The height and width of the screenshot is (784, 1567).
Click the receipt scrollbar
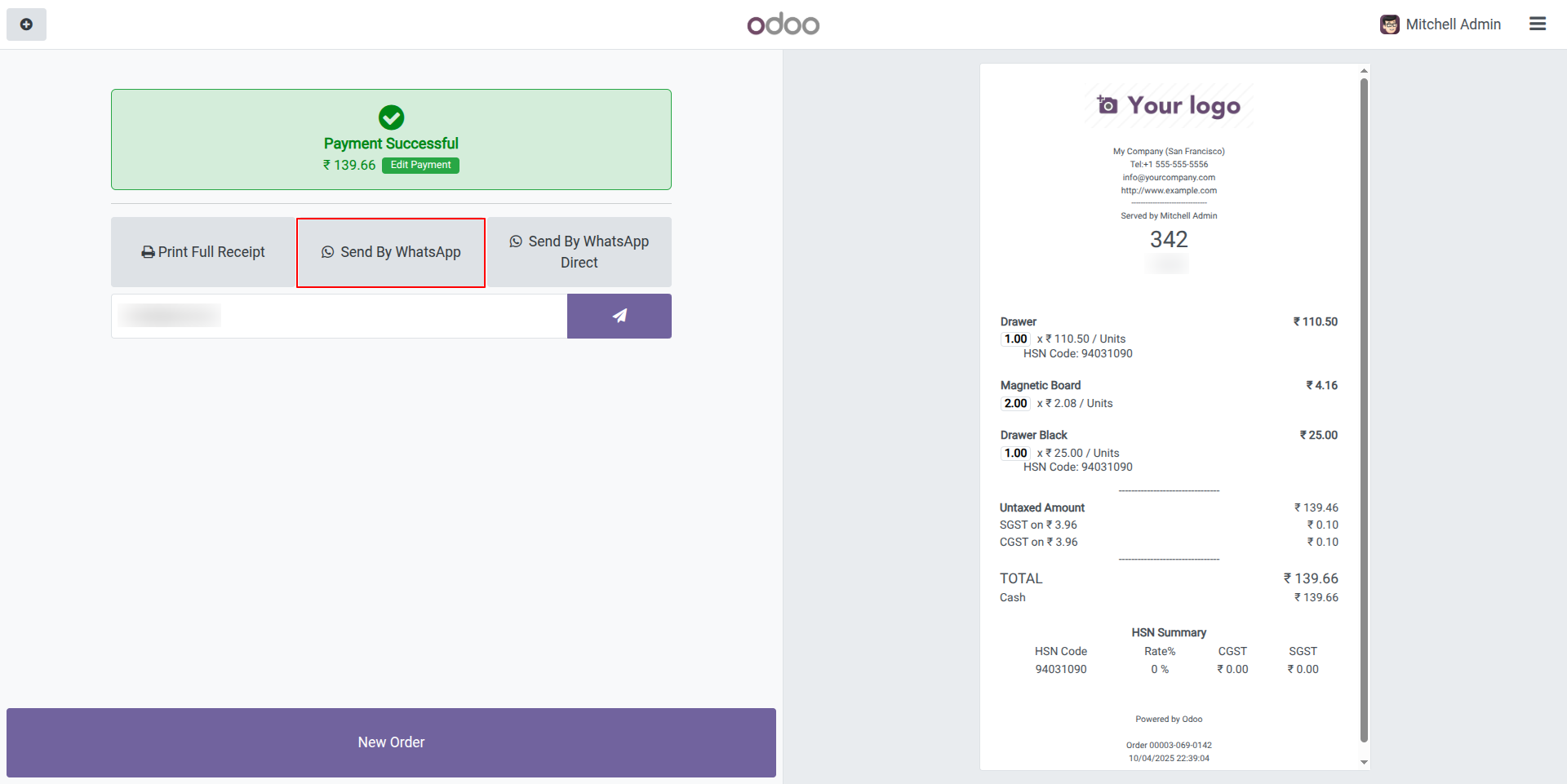(x=1364, y=410)
